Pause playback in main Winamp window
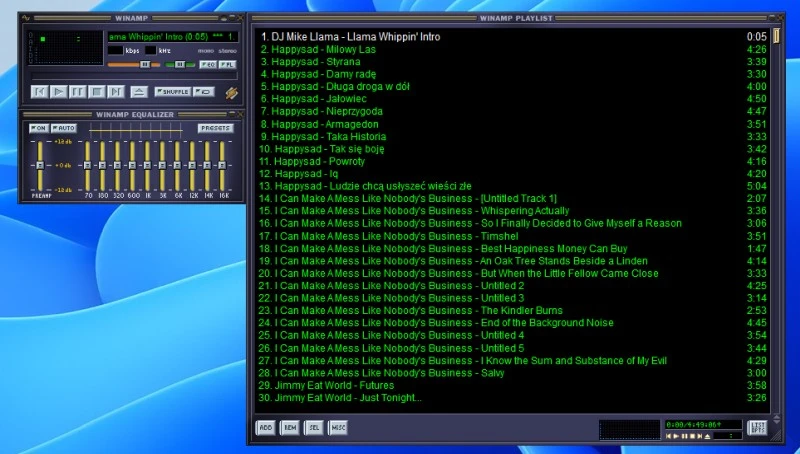The height and width of the screenshot is (454, 800). click(78, 92)
